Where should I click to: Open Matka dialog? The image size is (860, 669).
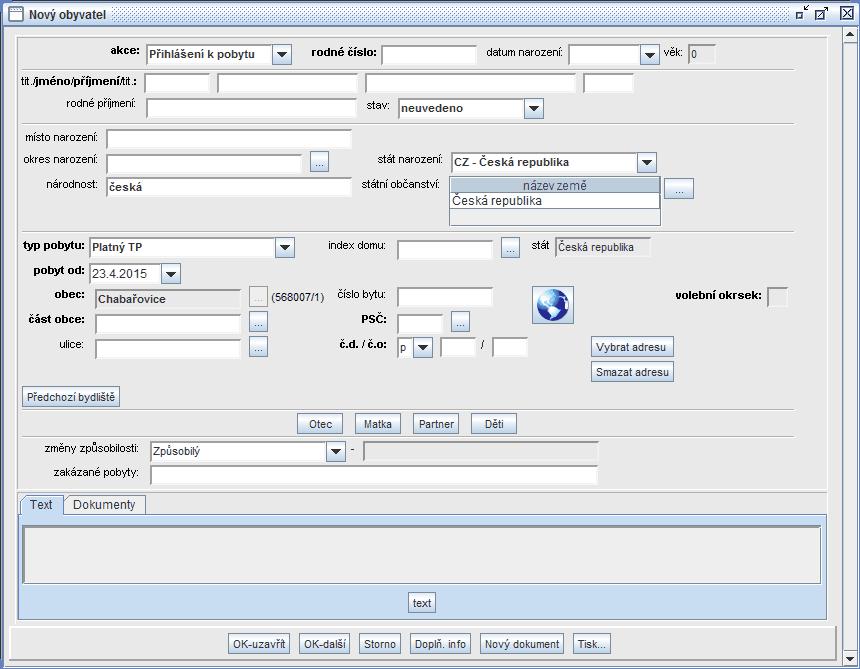378,424
